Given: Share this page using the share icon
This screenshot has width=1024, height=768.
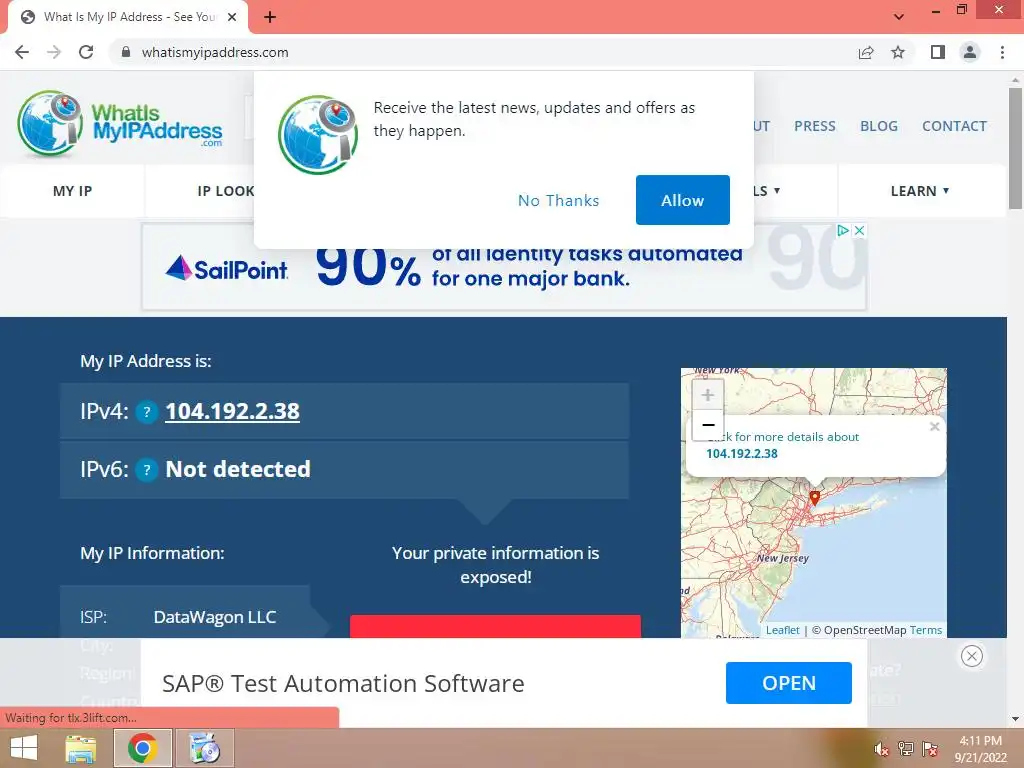Looking at the screenshot, I should click(866, 52).
